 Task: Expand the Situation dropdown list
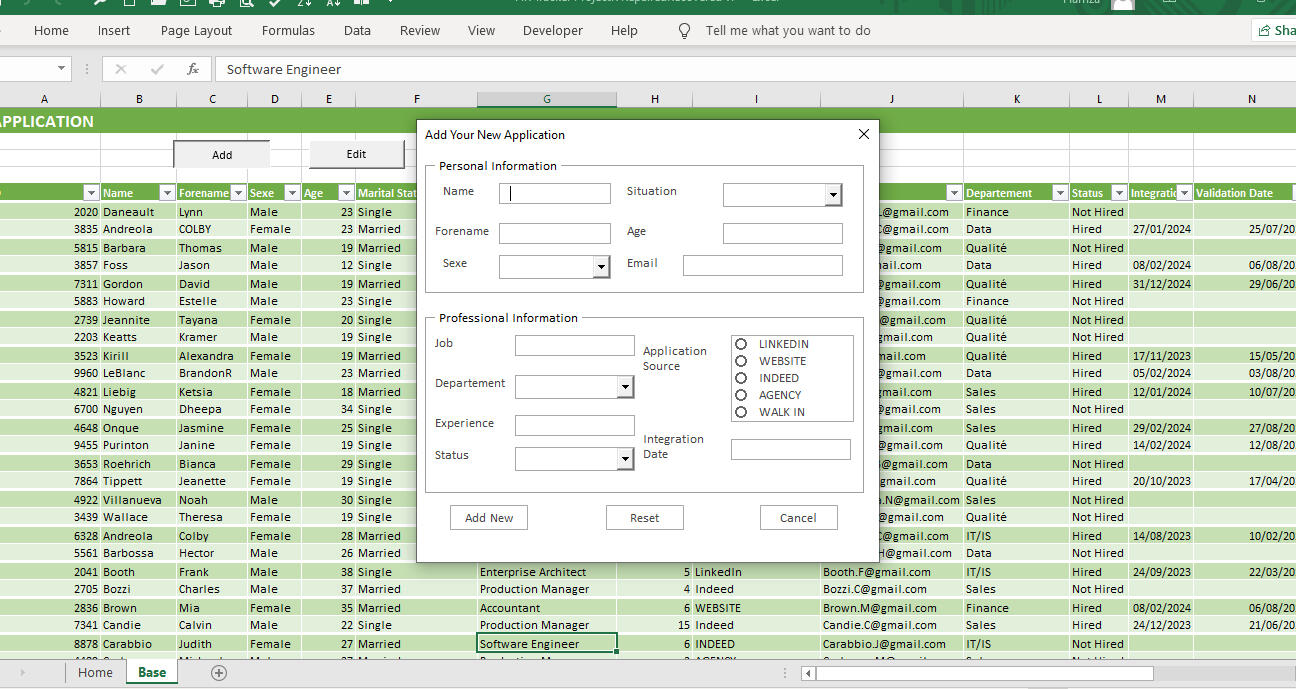pos(833,195)
